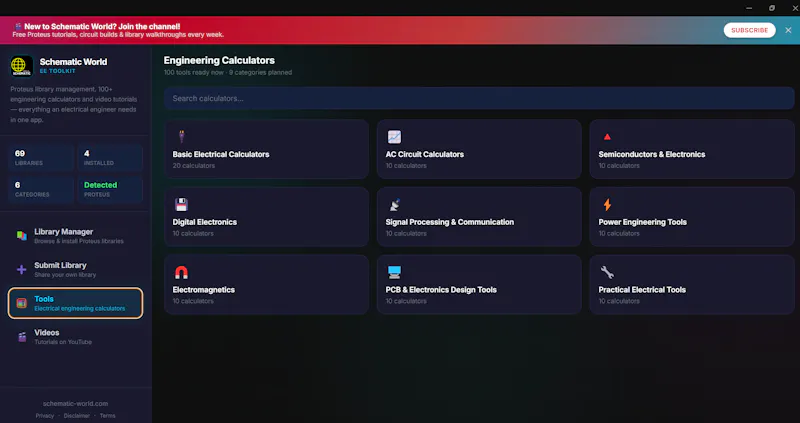
Task: Open Electromagnetics category card
Action: tap(266, 284)
